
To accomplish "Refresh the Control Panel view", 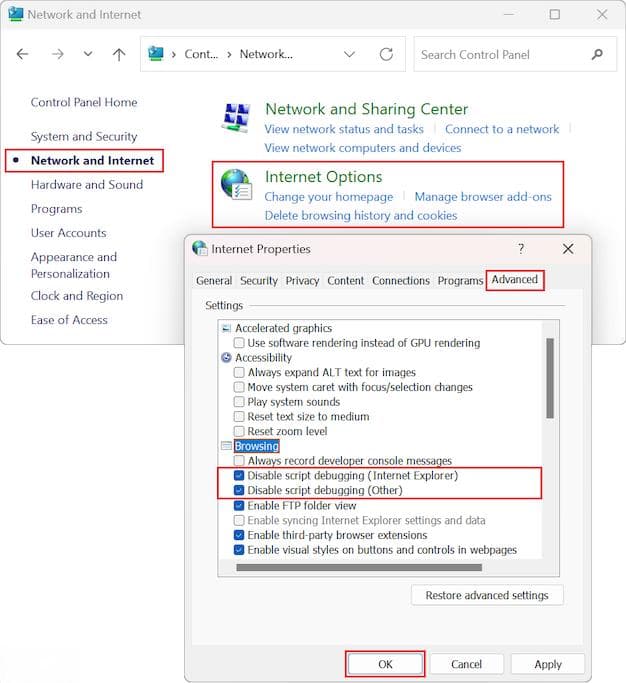I will point(386,54).
